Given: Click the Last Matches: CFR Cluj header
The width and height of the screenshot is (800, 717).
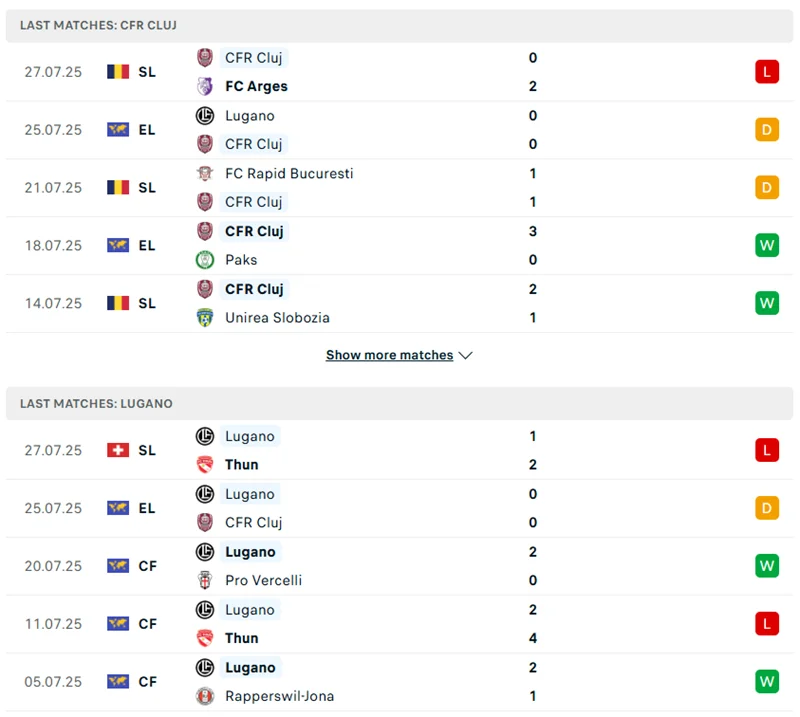Looking at the screenshot, I should tap(98, 25).
